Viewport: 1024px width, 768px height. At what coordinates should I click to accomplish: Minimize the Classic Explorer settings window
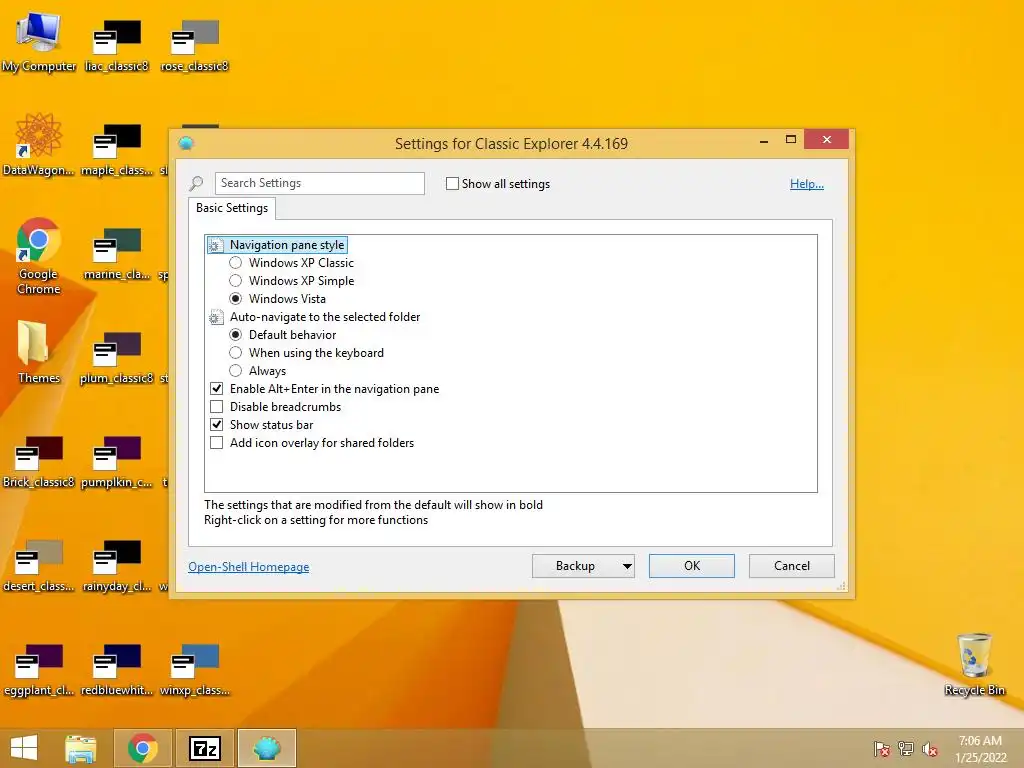click(764, 140)
